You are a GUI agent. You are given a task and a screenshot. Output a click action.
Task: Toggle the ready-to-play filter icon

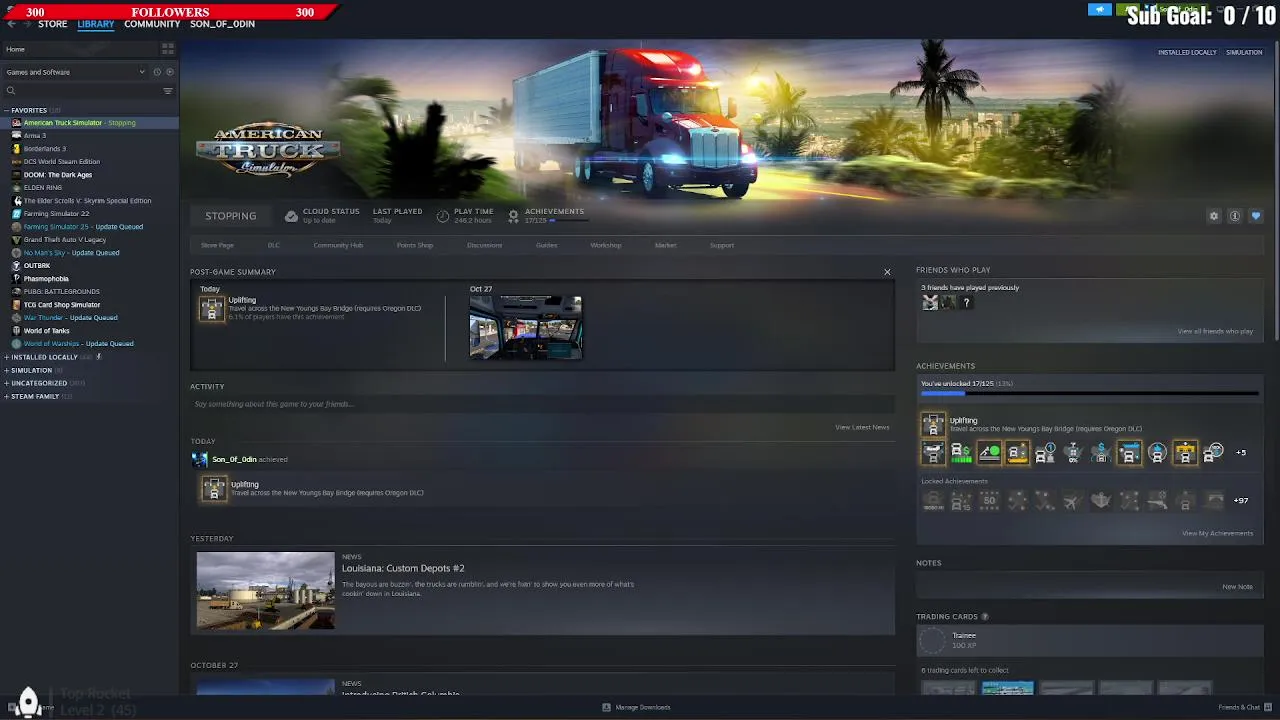[x=170, y=72]
